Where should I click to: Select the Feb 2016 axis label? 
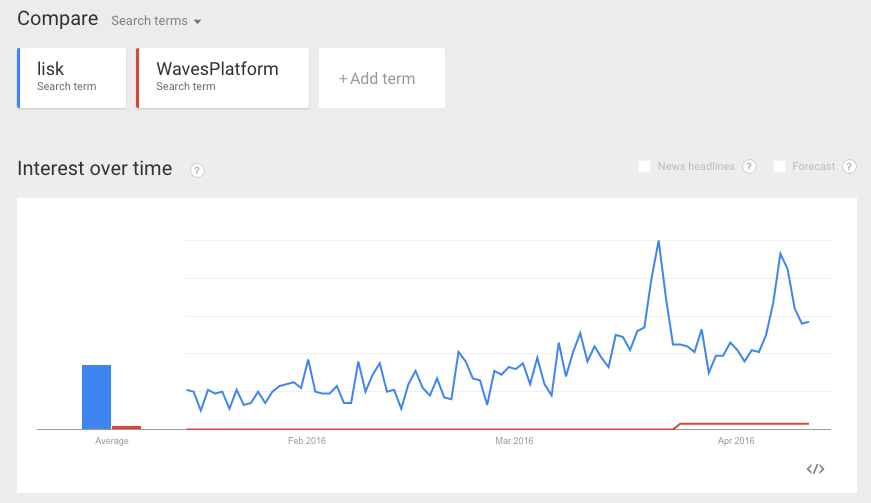(307, 441)
